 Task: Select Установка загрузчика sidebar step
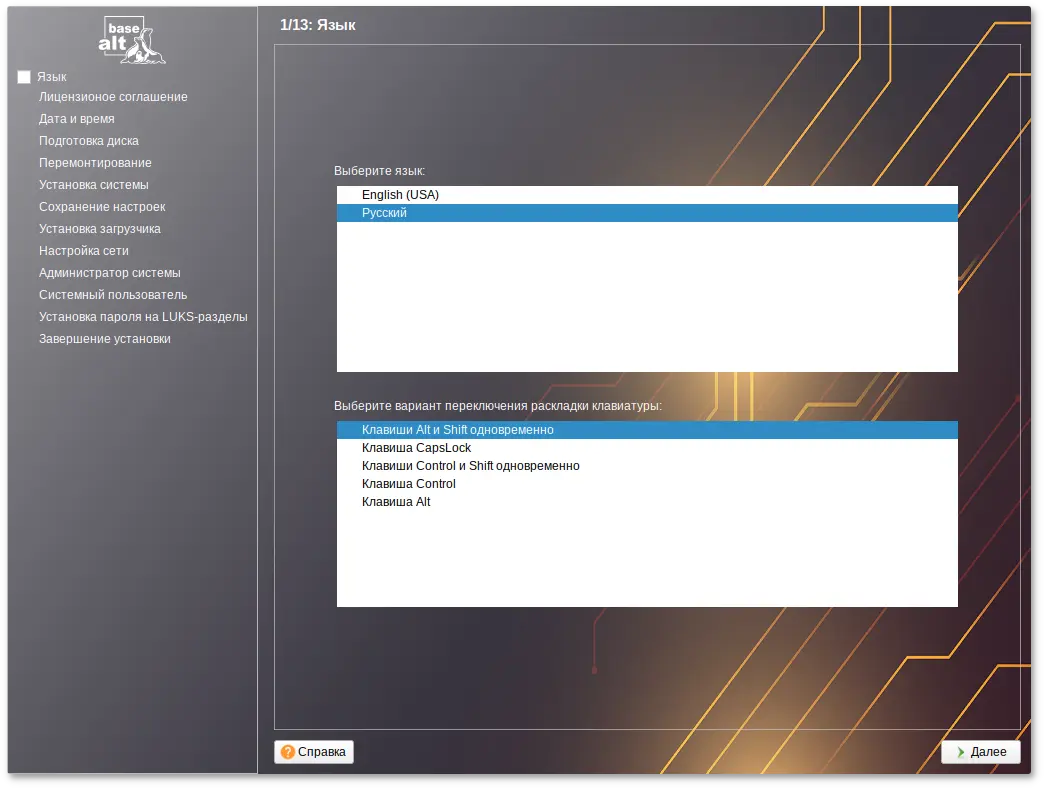[99, 229]
